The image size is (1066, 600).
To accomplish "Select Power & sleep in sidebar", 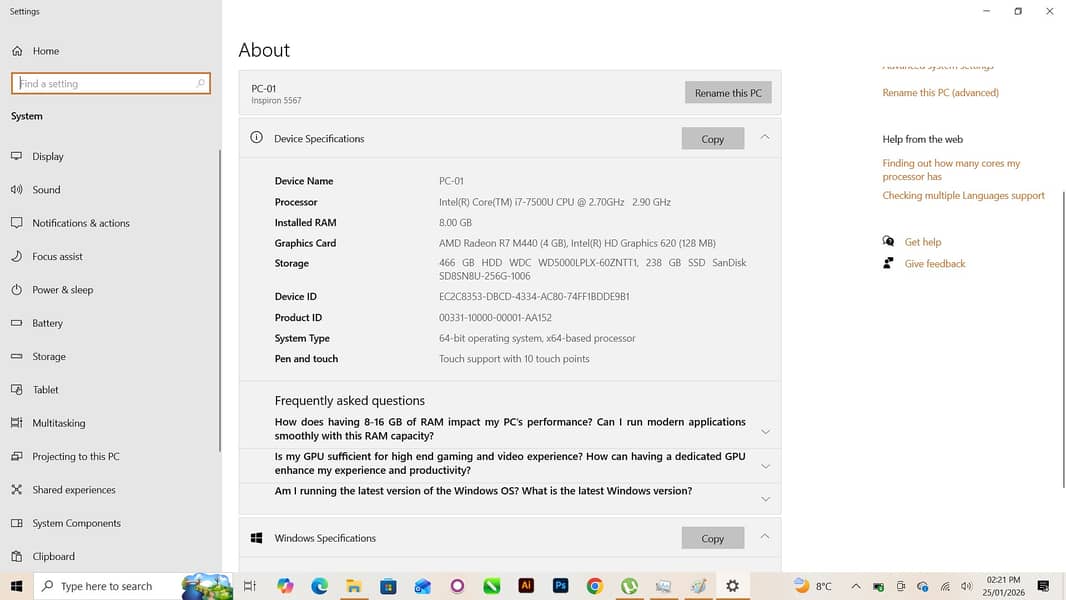I will (62, 290).
